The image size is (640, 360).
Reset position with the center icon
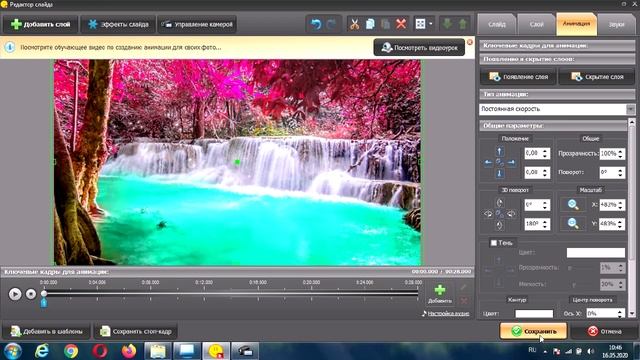pyautogui.click(x=500, y=162)
